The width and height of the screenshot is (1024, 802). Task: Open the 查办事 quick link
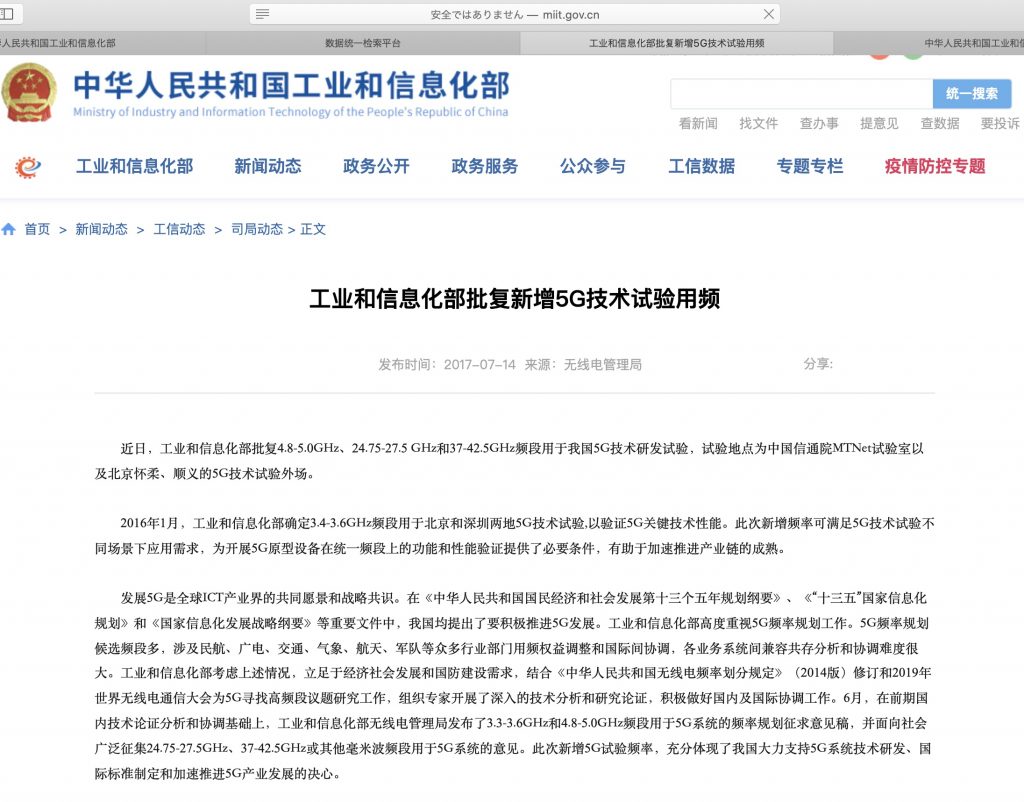tap(819, 123)
